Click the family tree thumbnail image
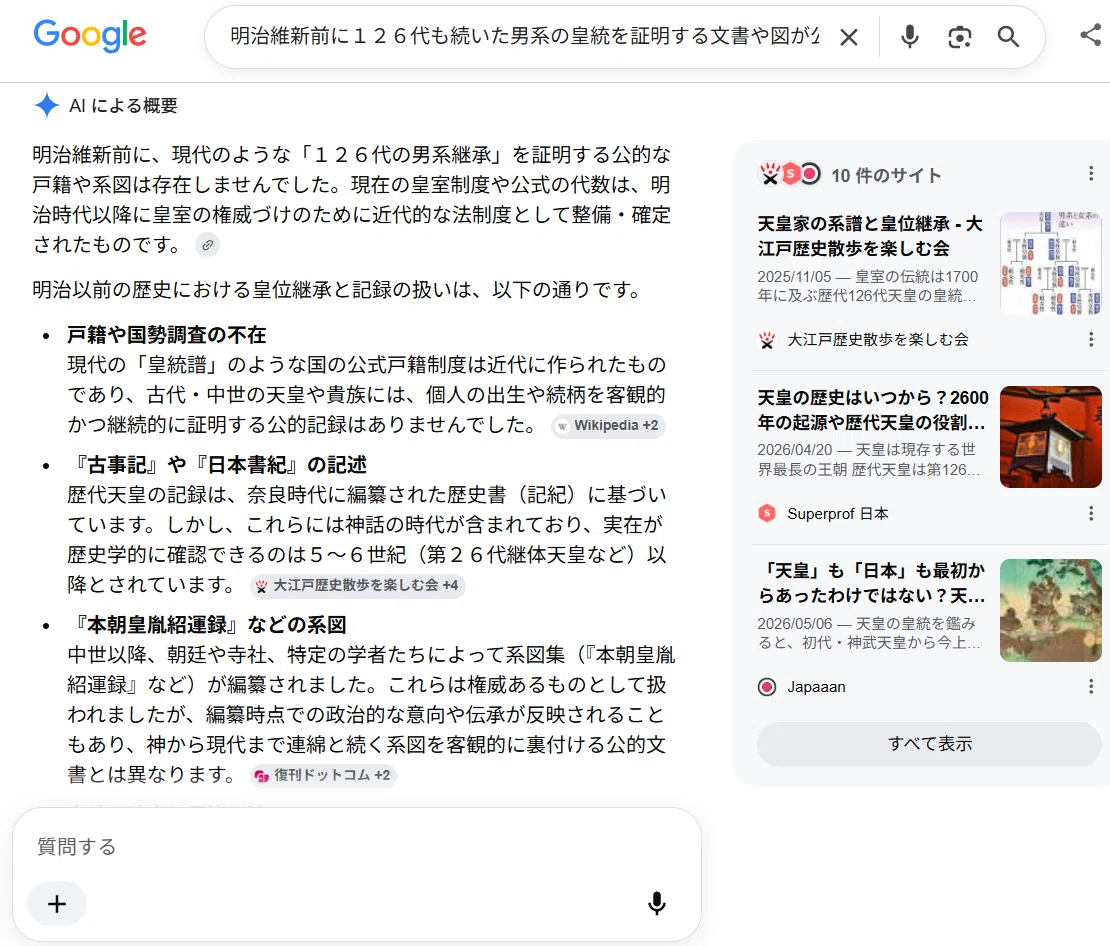The height and width of the screenshot is (946, 1110). (1051, 263)
